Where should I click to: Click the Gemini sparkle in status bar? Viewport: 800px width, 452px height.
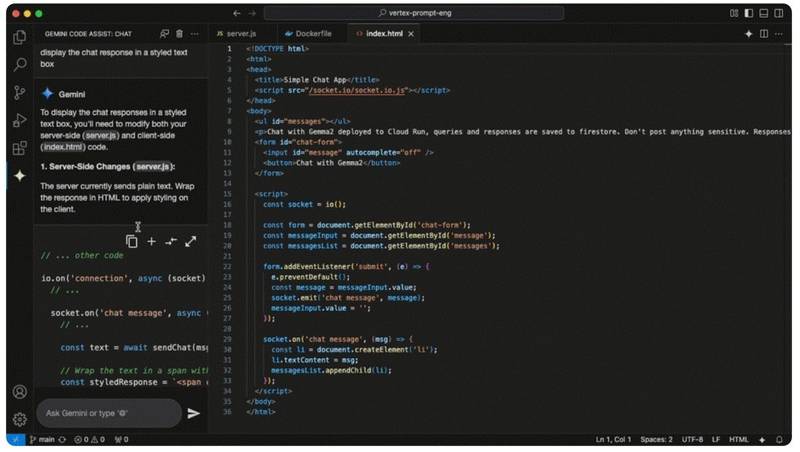click(x=762, y=440)
